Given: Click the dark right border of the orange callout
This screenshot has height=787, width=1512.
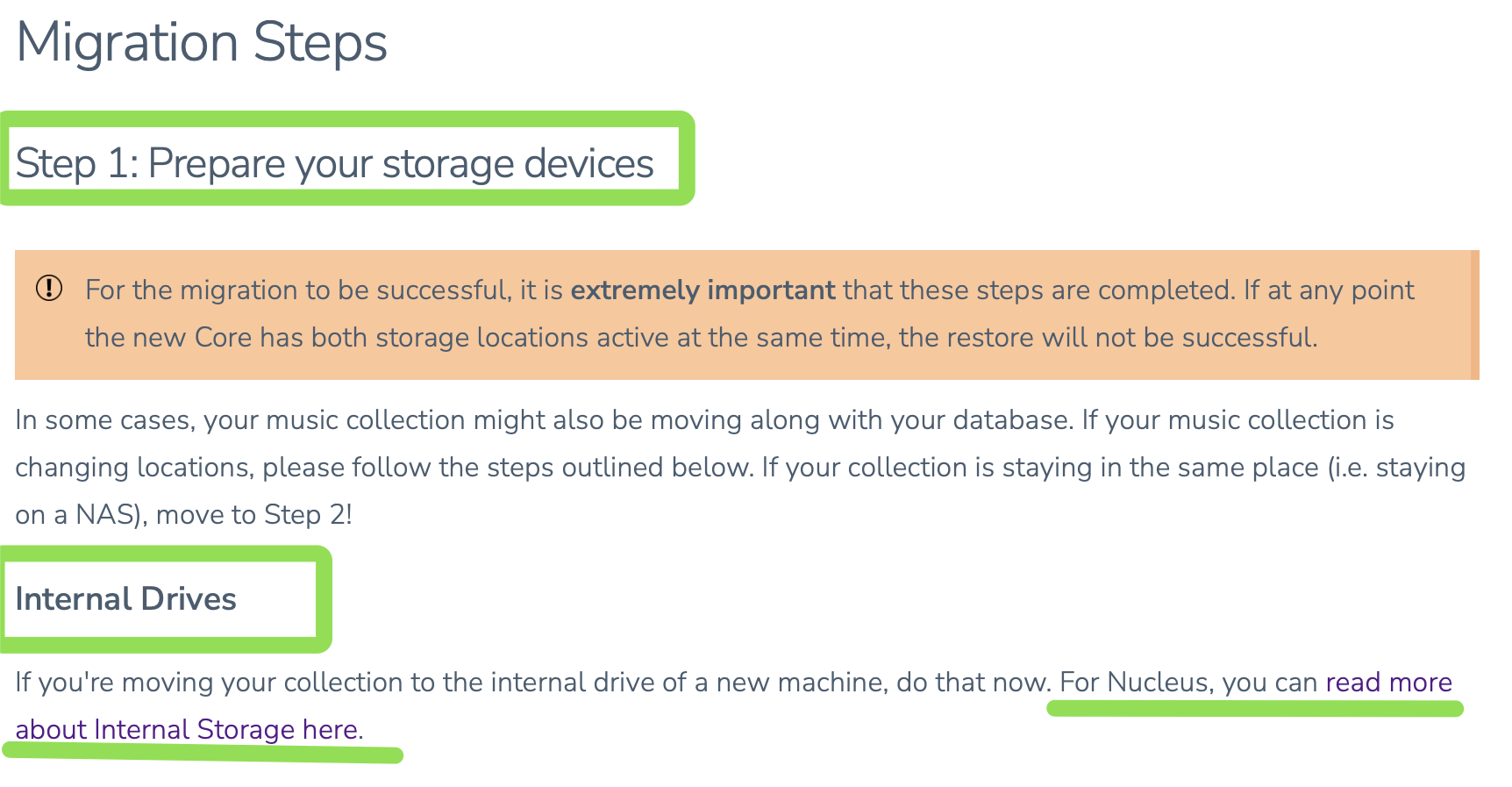Looking at the screenshot, I should coord(1475,314).
